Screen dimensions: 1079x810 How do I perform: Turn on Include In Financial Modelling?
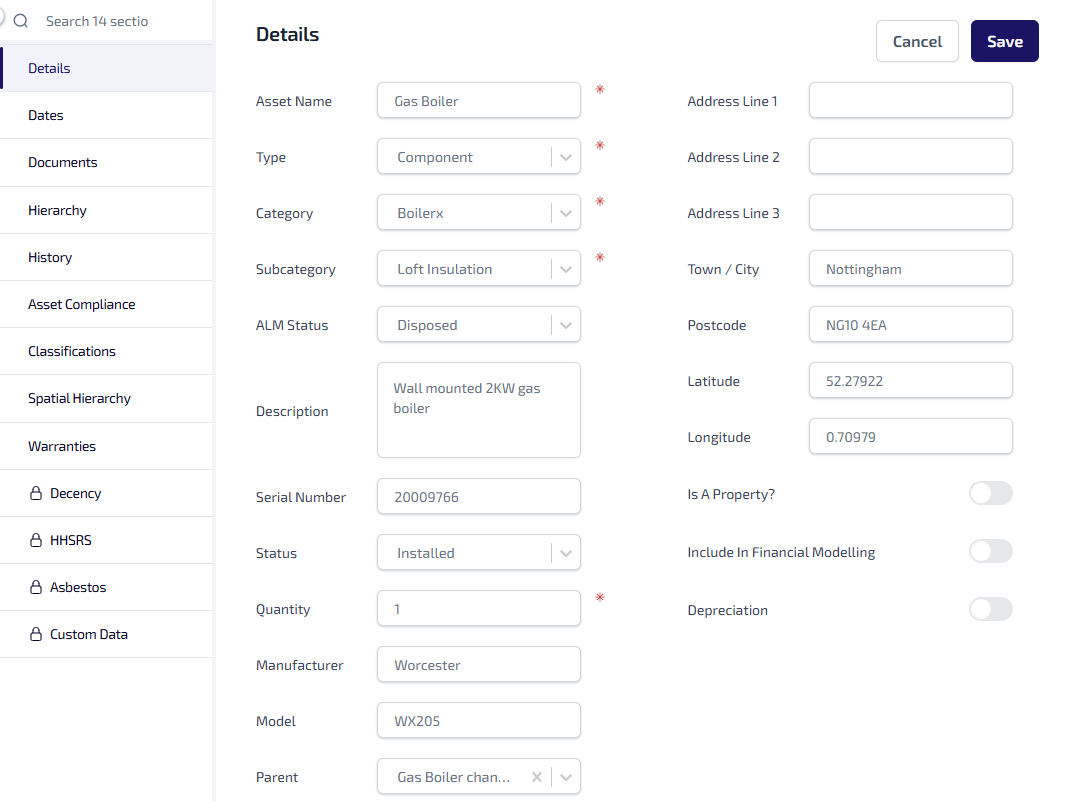coord(990,551)
